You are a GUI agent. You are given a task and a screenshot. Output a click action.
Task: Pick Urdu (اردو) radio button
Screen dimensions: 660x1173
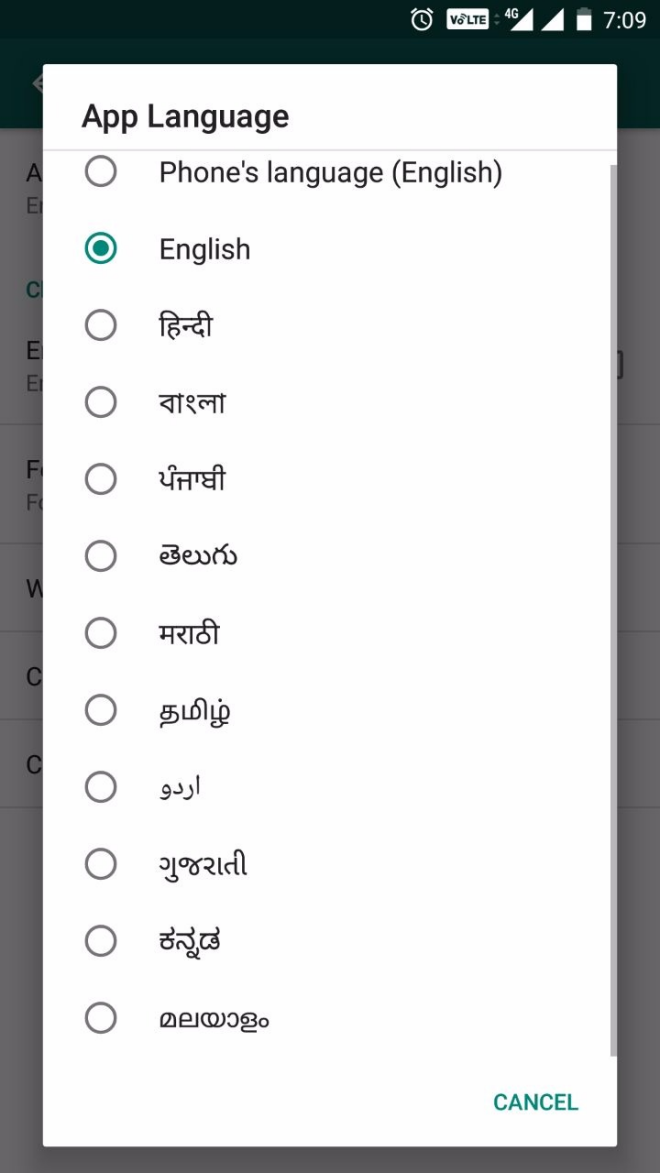tap(101, 788)
